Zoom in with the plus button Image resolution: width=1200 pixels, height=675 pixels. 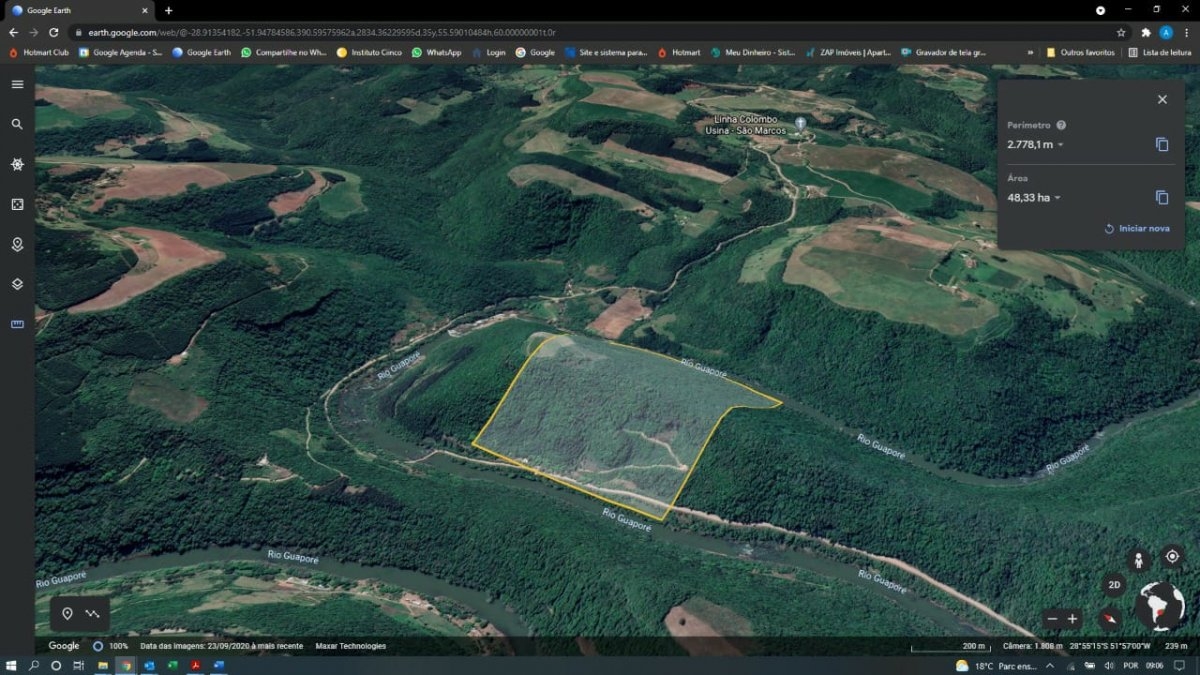[x=1072, y=619]
